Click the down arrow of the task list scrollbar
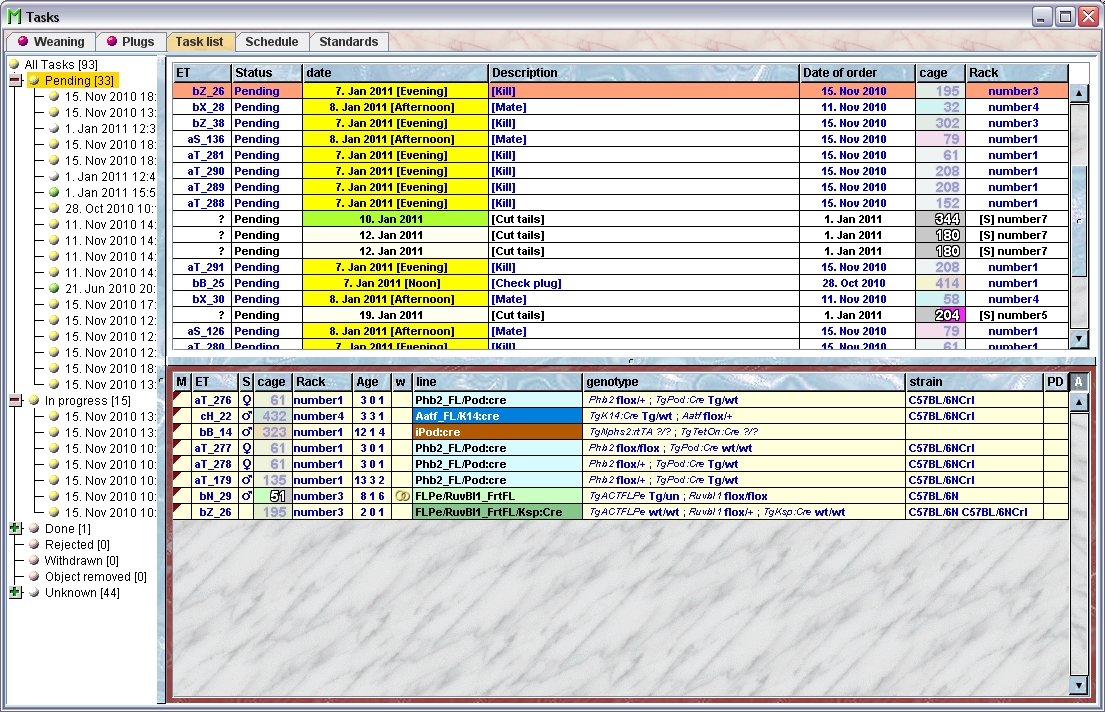The height and width of the screenshot is (712, 1105). (1078, 339)
